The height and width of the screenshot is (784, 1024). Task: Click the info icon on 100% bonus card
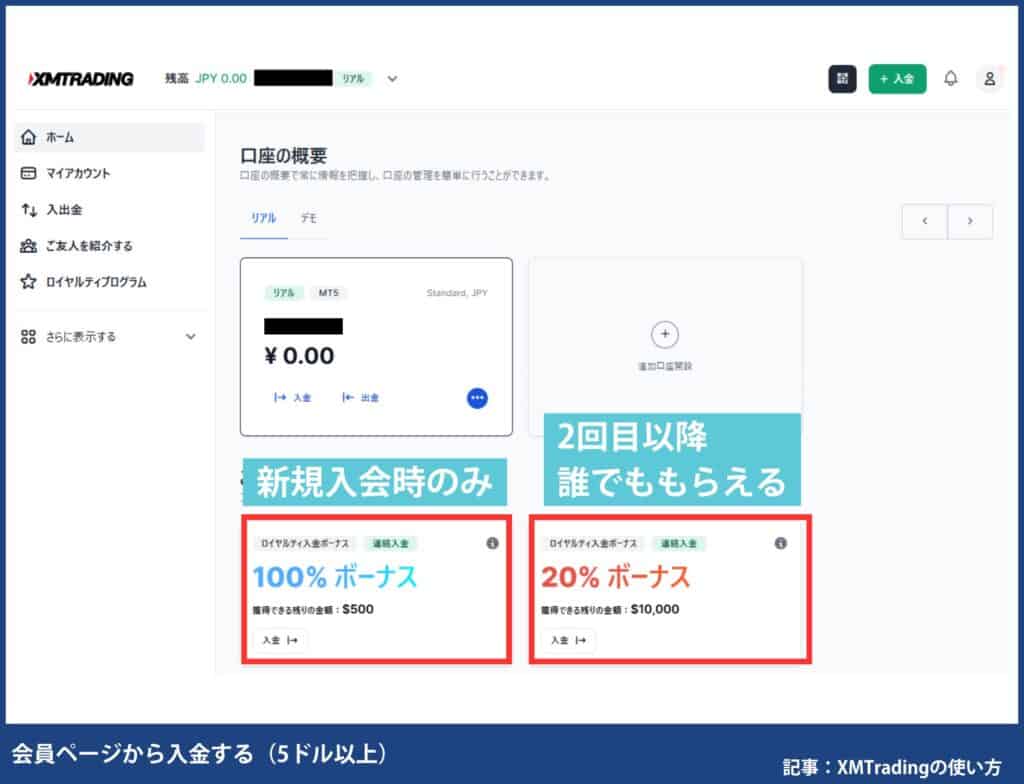point(492,543)
